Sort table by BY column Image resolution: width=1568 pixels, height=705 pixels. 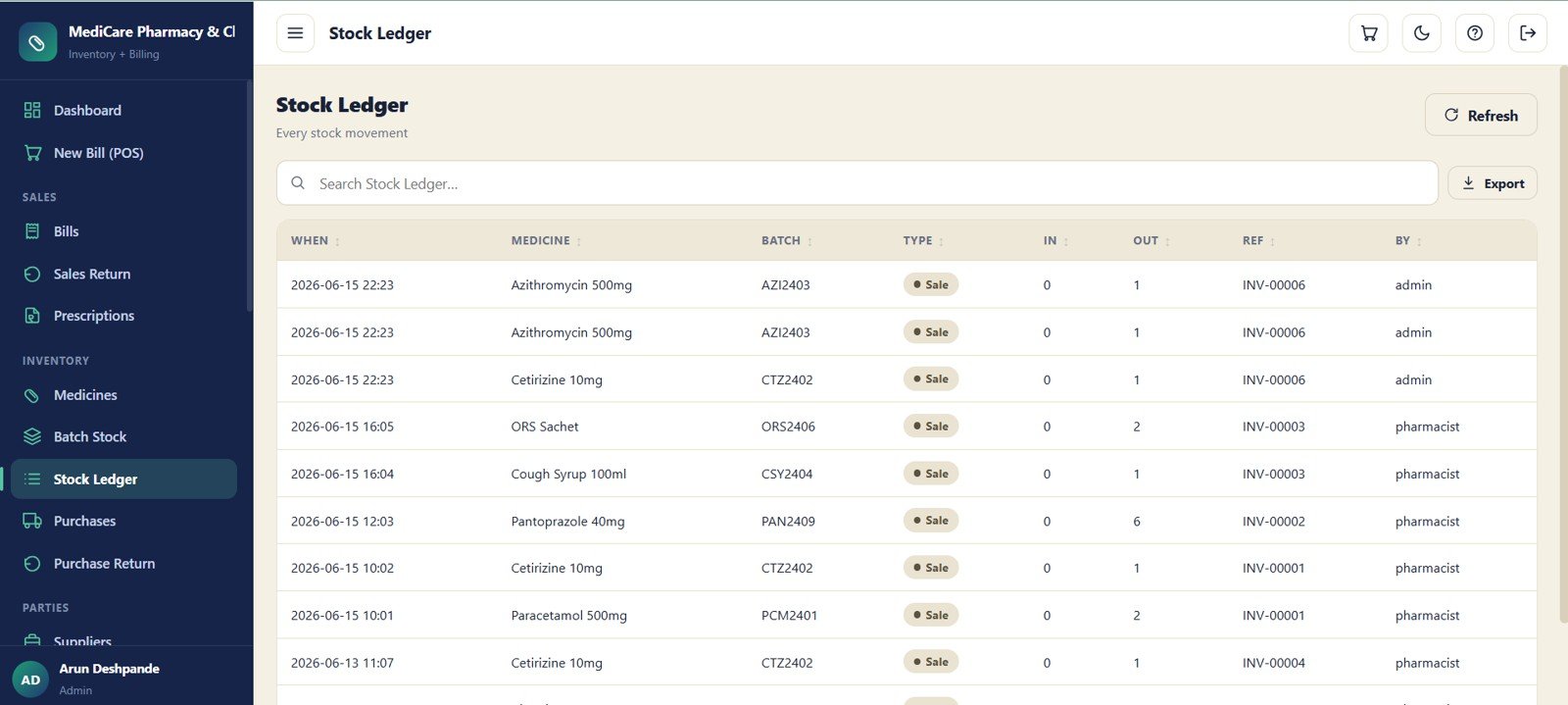click(1408, 241)
